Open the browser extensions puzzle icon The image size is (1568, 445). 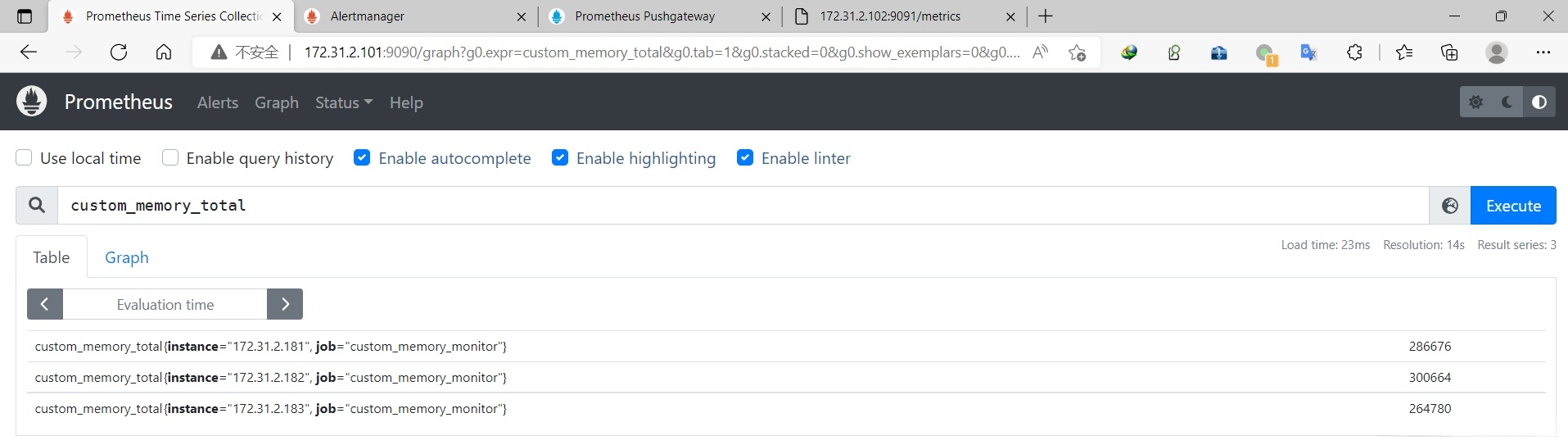[1354, 52]
